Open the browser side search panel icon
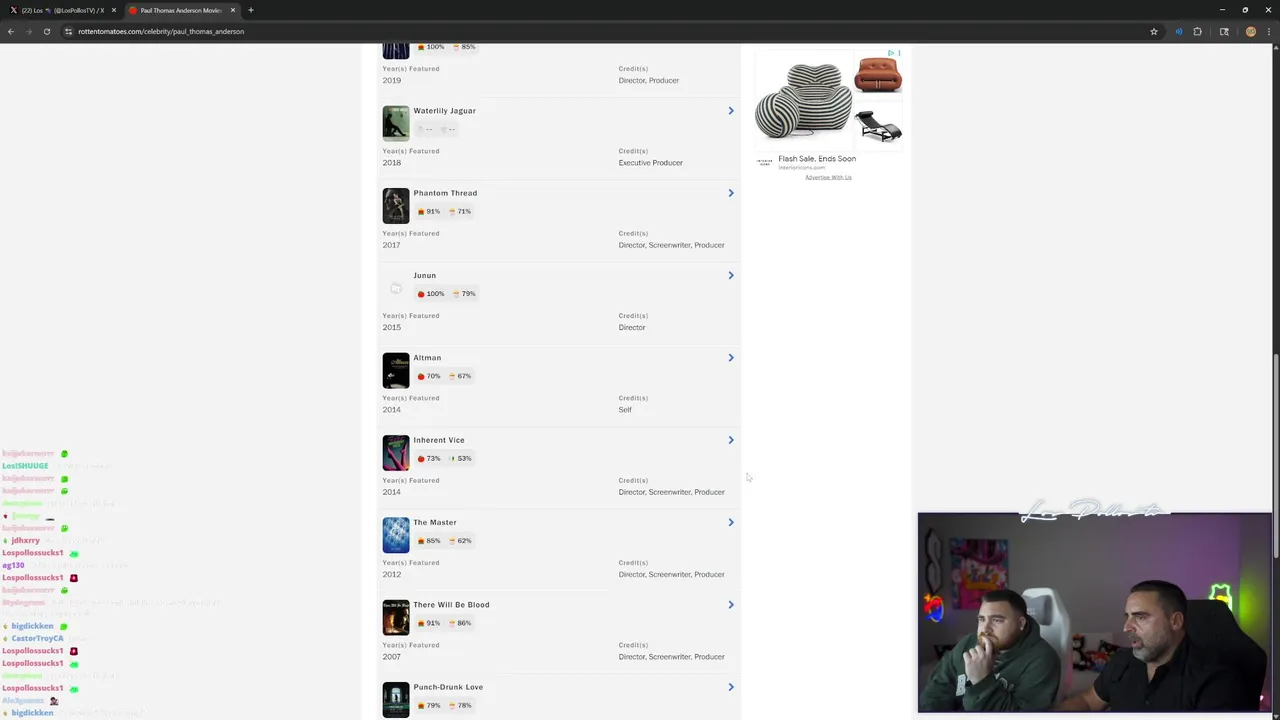 (x=1224, y=31)
